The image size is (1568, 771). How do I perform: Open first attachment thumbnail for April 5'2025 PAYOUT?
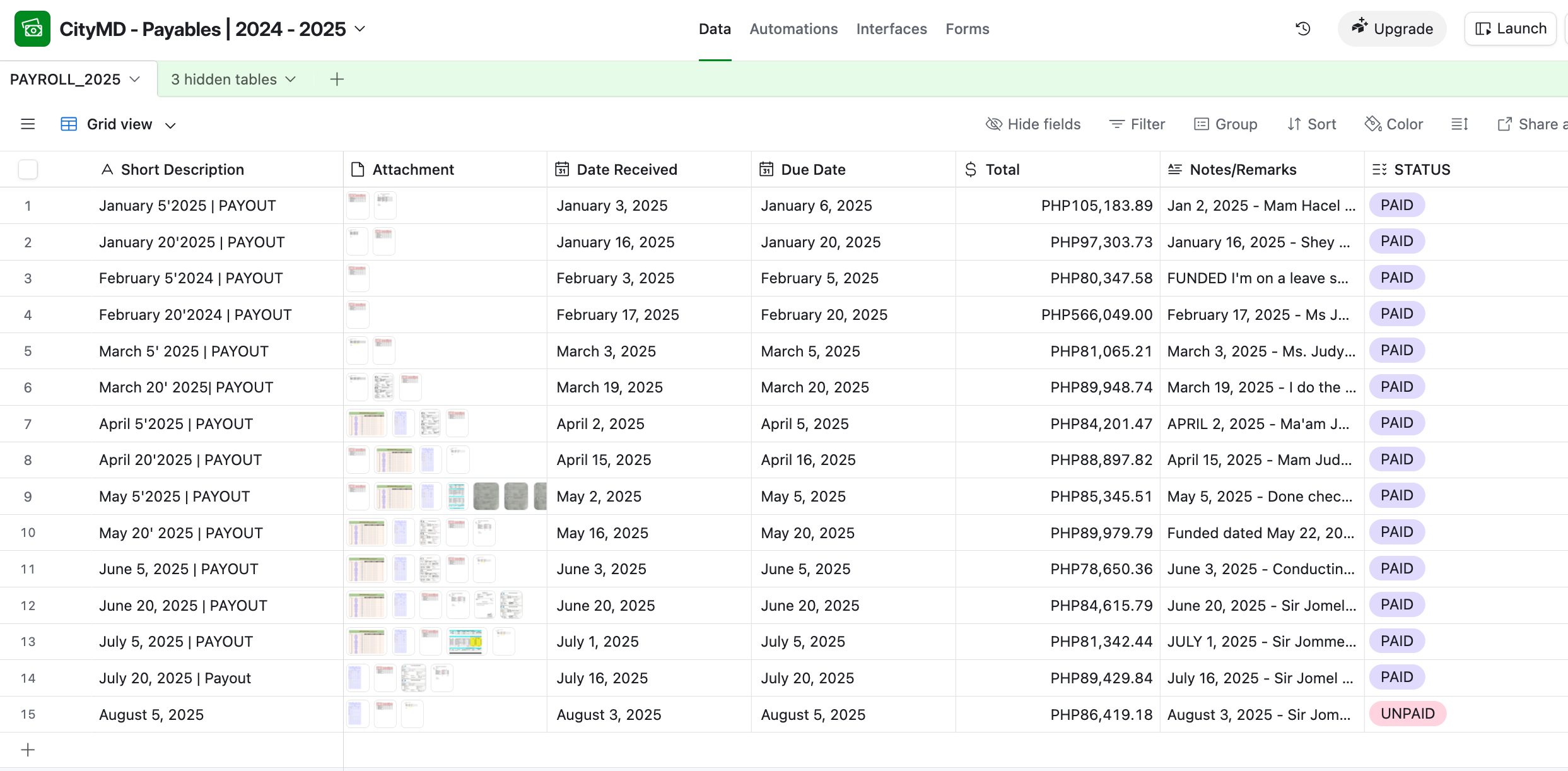366,423
